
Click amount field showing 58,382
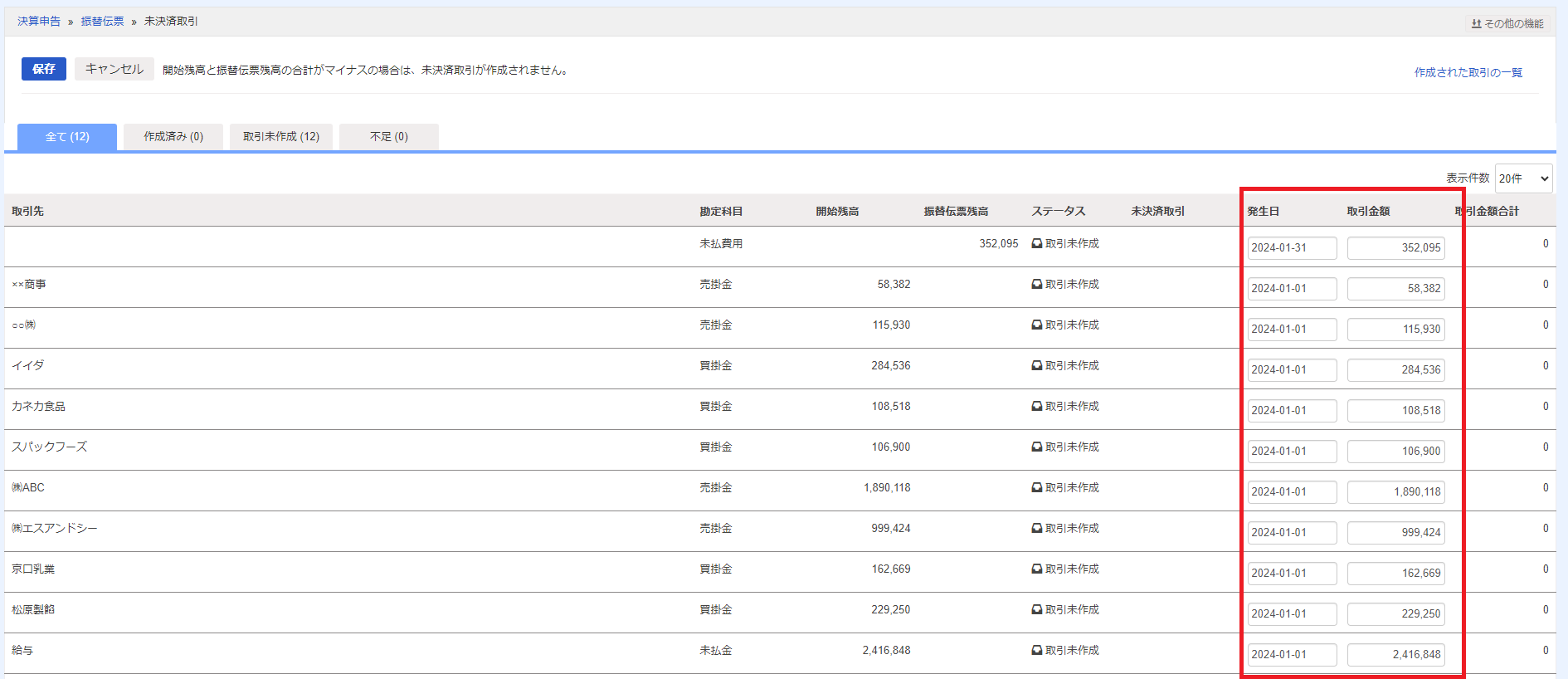[x=1396, y=289]
